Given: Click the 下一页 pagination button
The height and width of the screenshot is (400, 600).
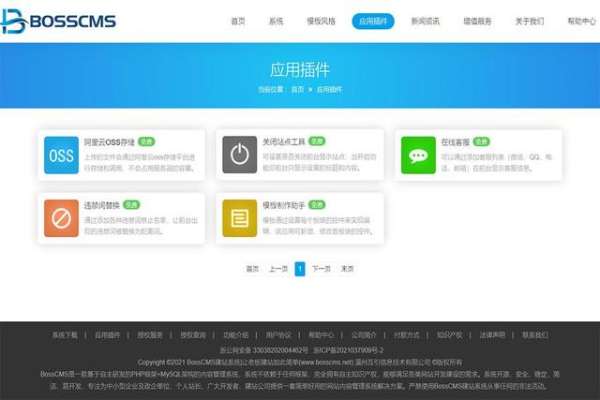Looking at the screenshot, I should click(321, 269).
